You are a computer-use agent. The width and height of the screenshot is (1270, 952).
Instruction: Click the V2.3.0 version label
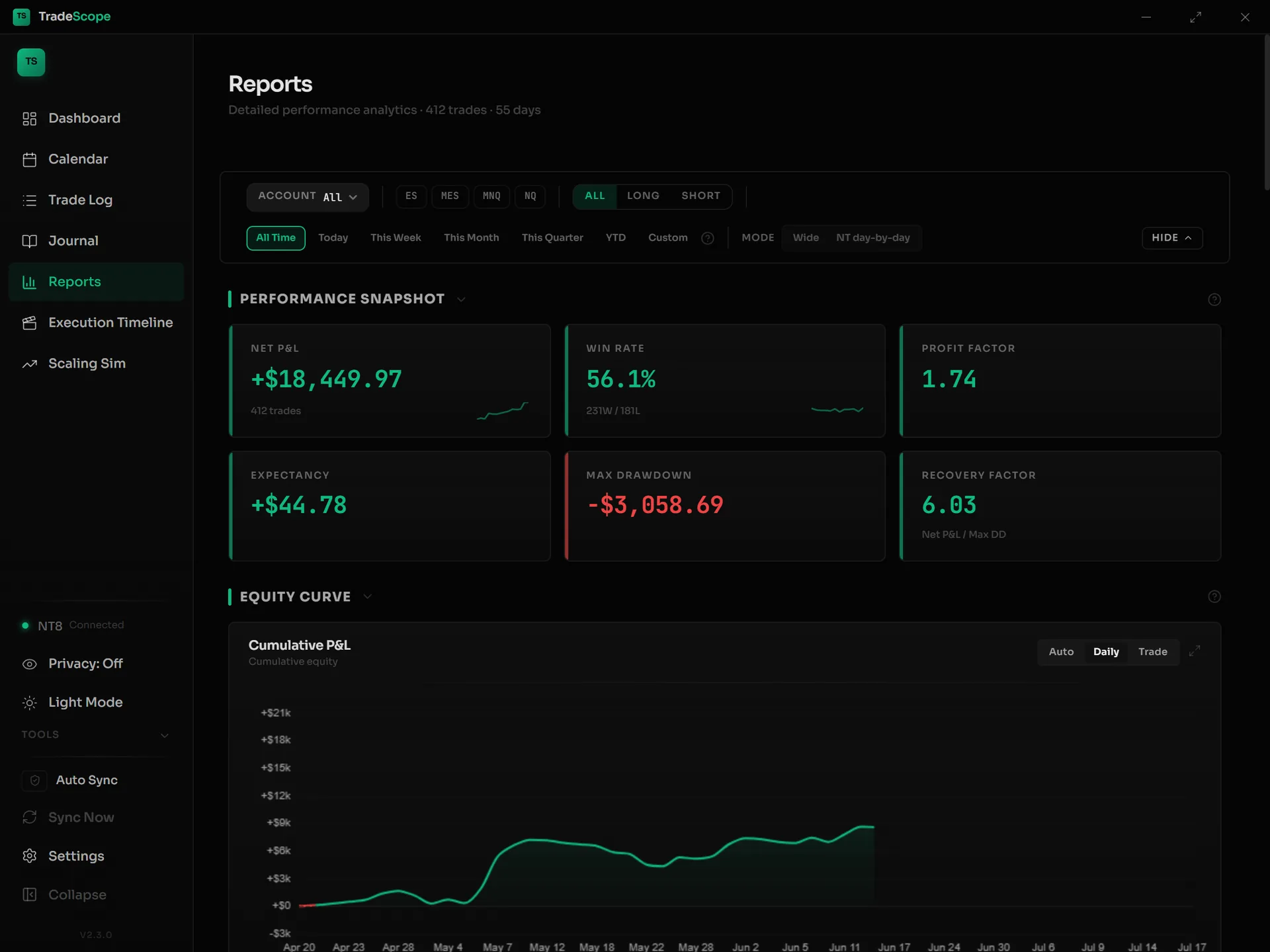[x=96, y=935]
